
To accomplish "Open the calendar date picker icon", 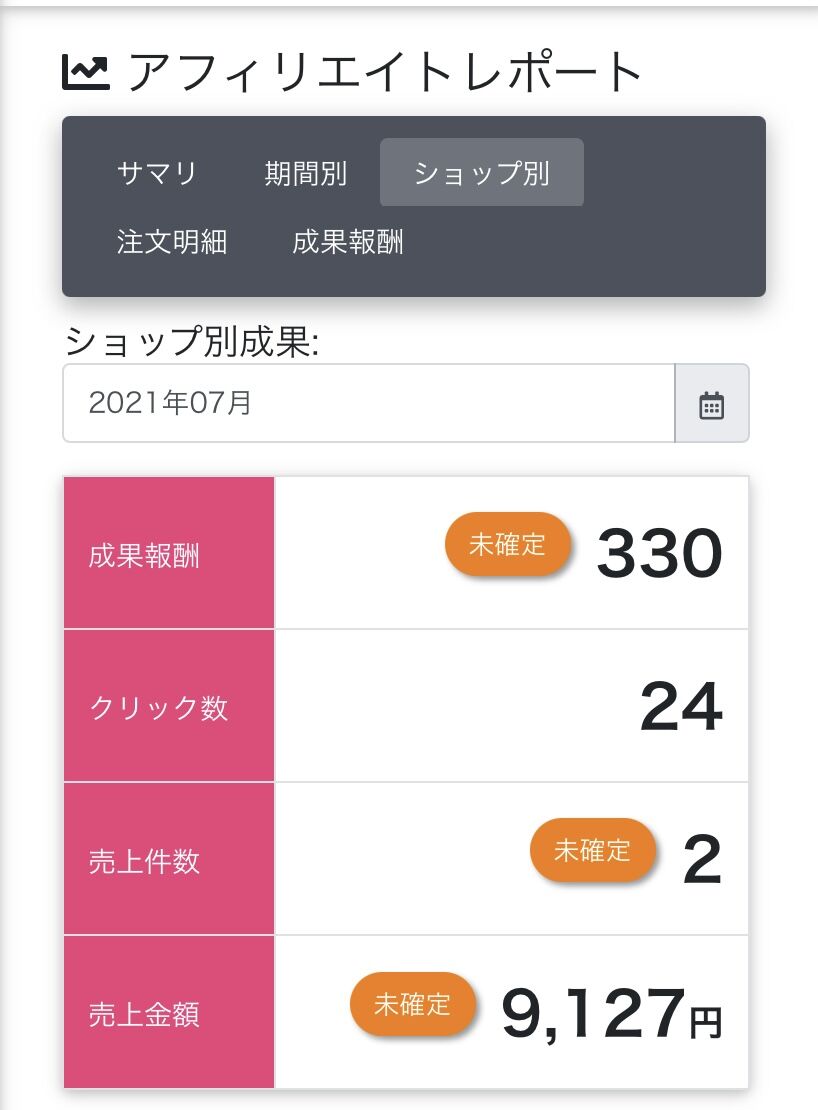I will pyautogui.click(x=711, y=404).
